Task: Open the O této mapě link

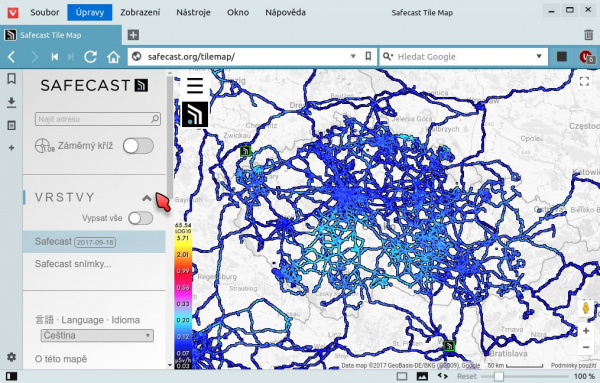Action: (61, 359)
